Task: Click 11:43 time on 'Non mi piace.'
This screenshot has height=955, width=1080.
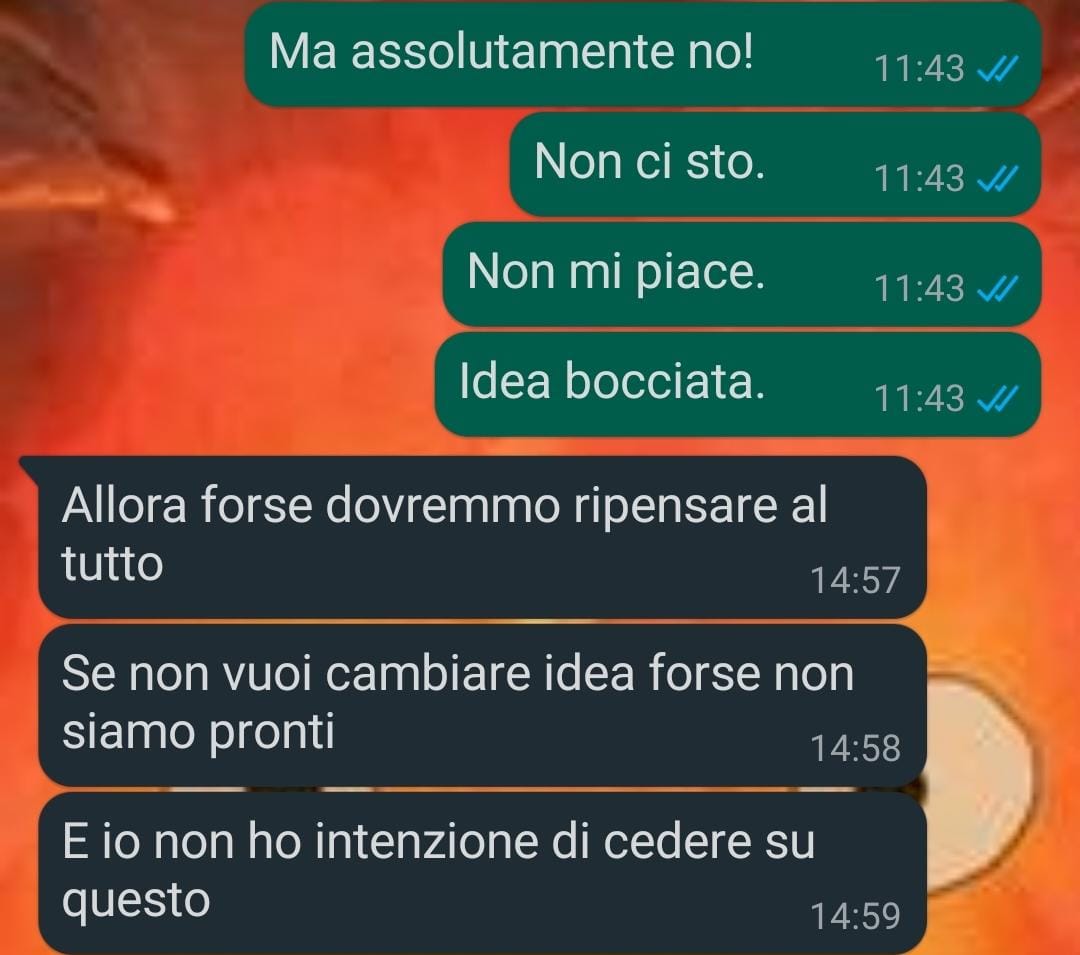Action: click(x=919, y=288)
